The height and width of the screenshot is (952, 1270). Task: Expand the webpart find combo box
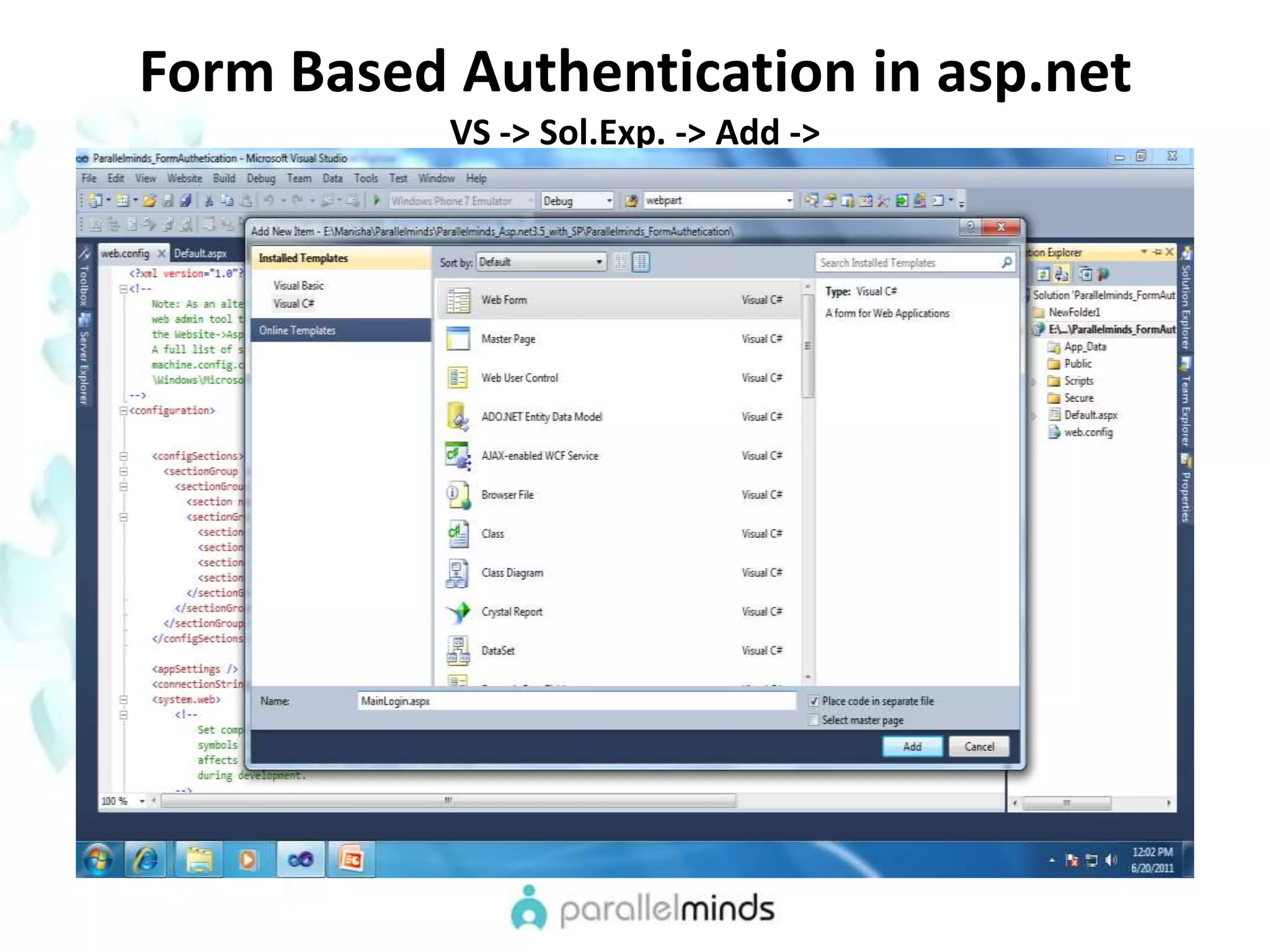pos(789,201)
